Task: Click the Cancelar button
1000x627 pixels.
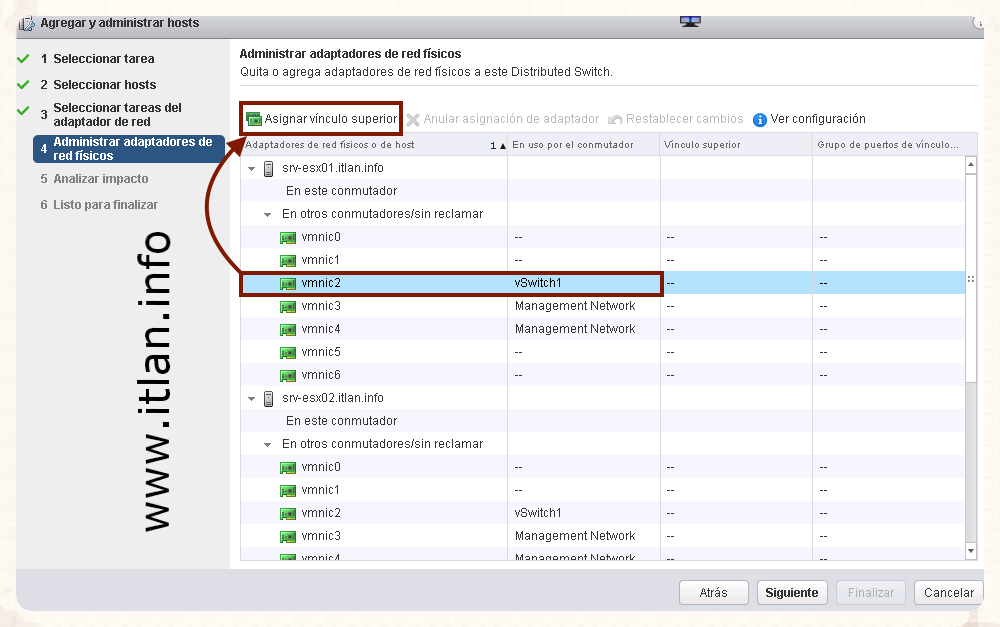Action: pyautogui.click(x=948, y=592)
